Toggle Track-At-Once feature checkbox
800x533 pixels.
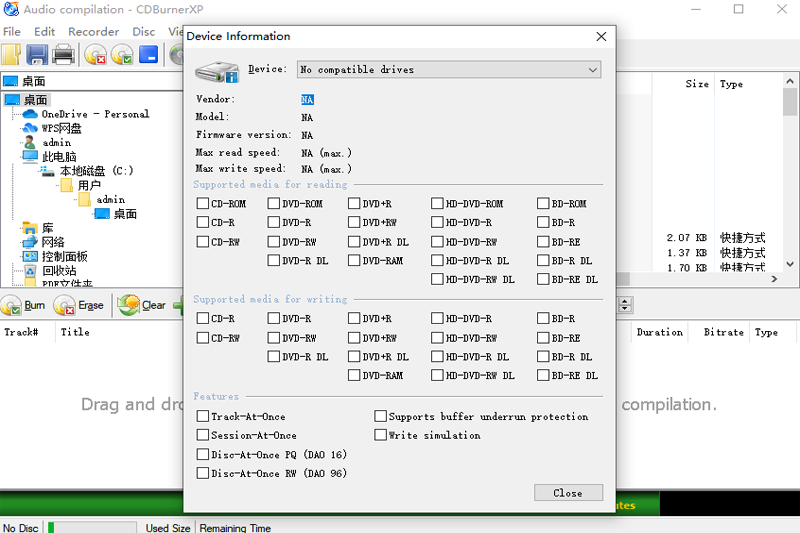[203, 416]
